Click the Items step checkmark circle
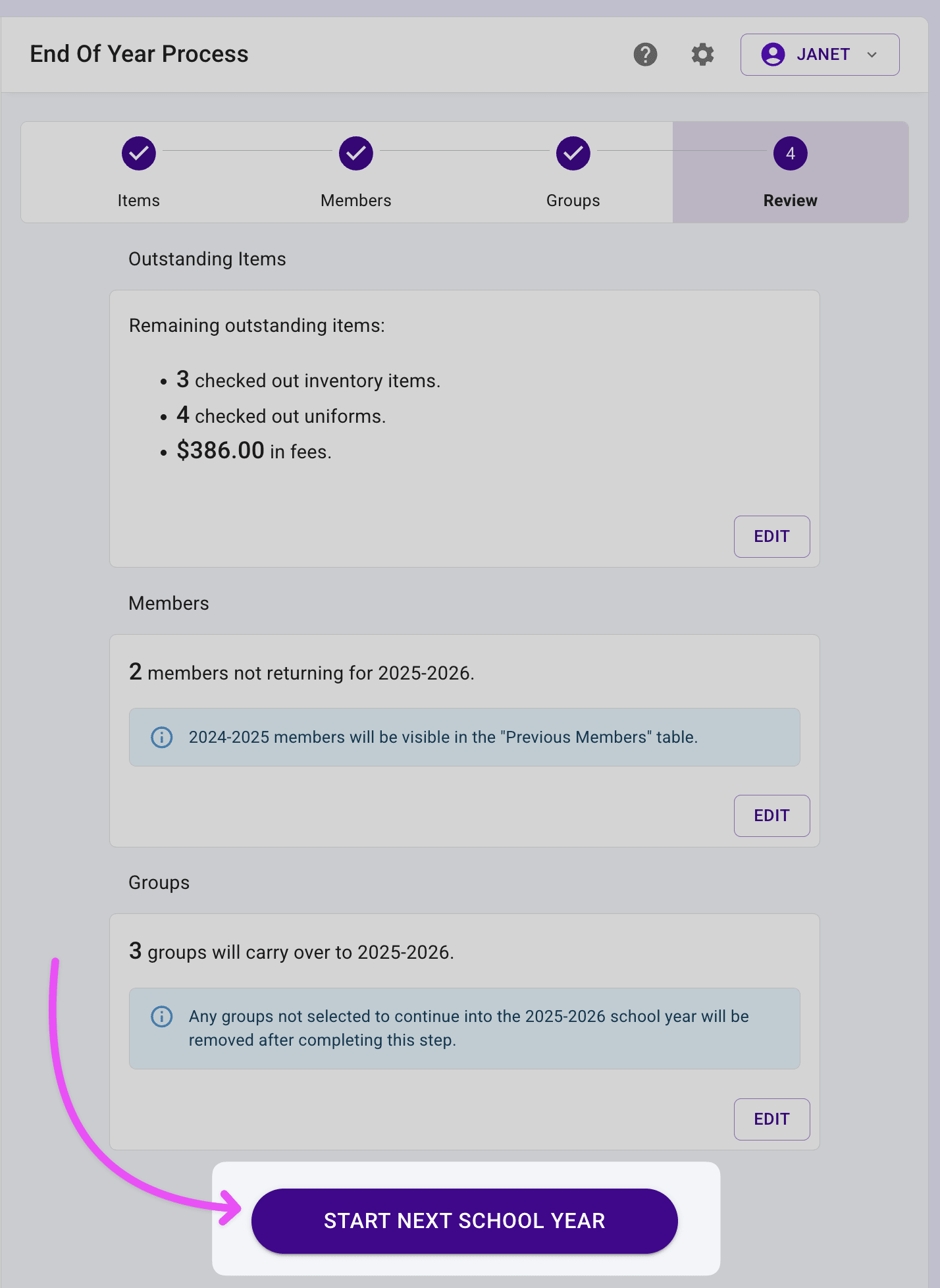This screenshot has height=1288, width=940. click(139, 153)
